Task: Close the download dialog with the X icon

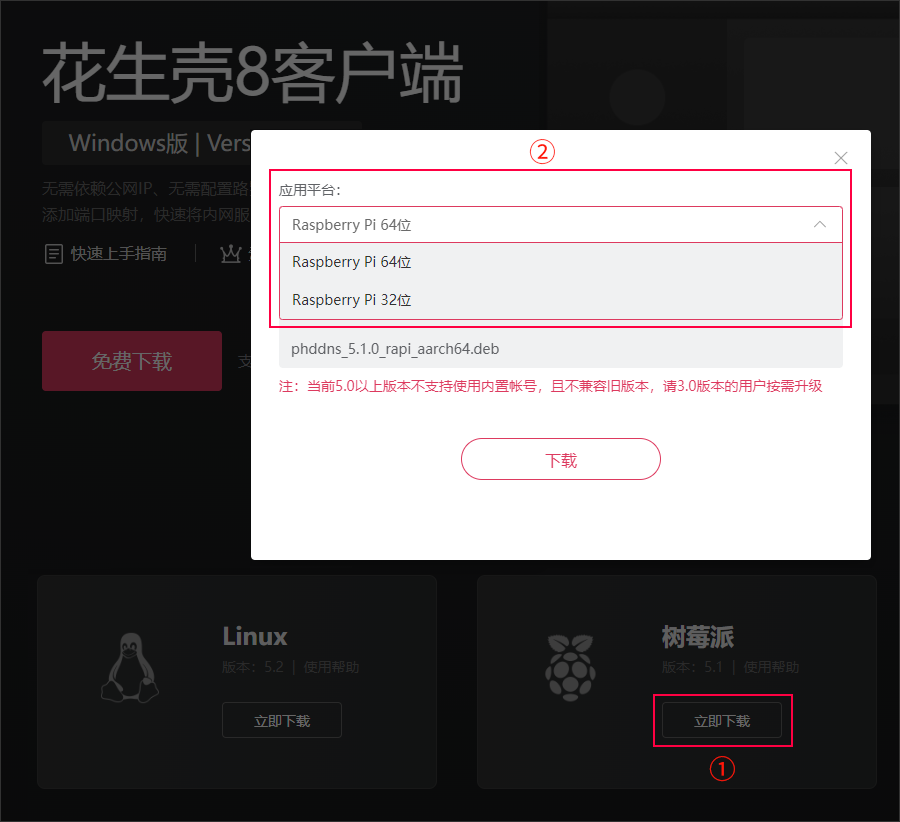Action: tap(841, 158)
